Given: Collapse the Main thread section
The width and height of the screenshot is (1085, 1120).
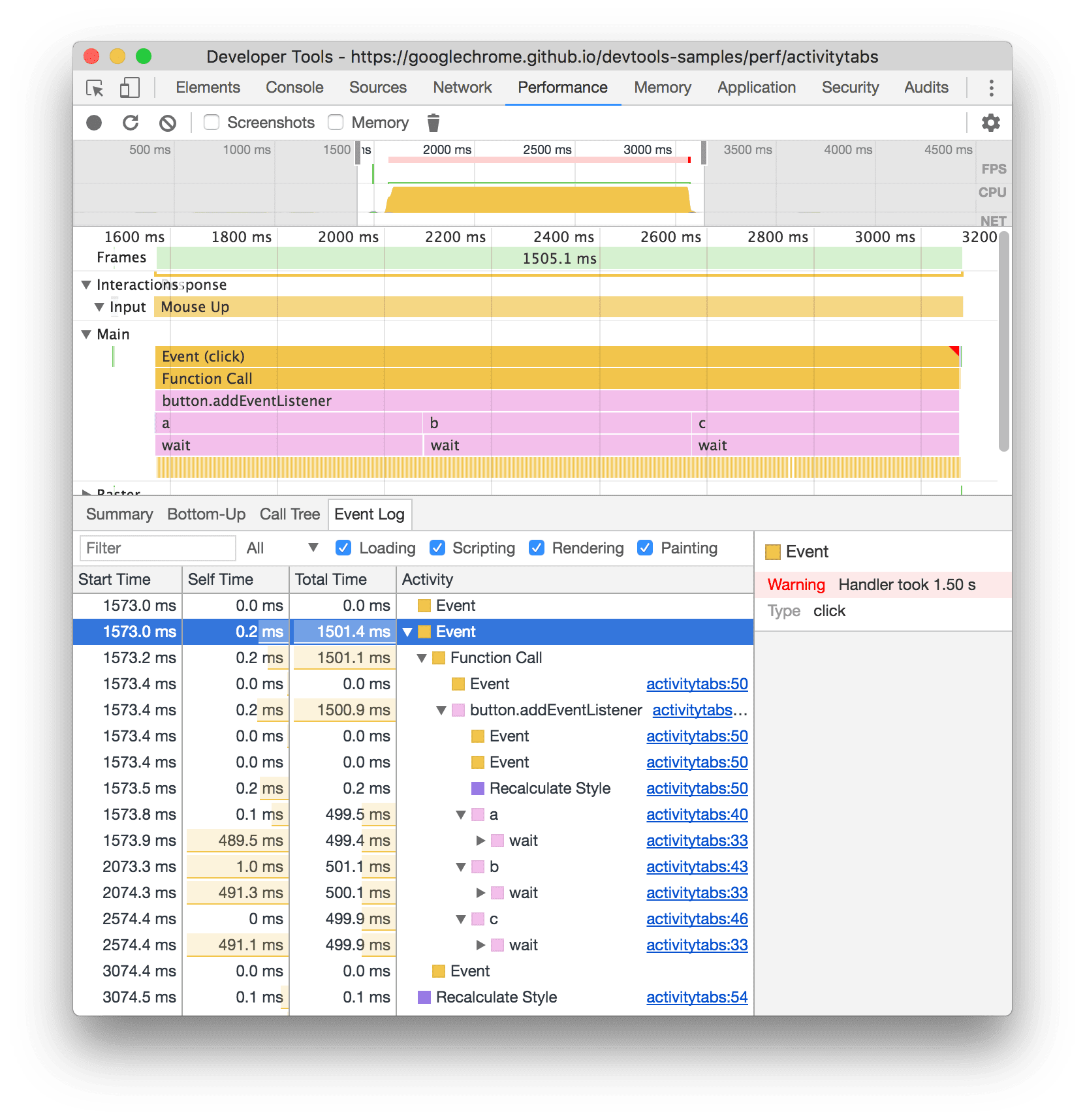Looking at the screenshot, I should tap(87, 334).
